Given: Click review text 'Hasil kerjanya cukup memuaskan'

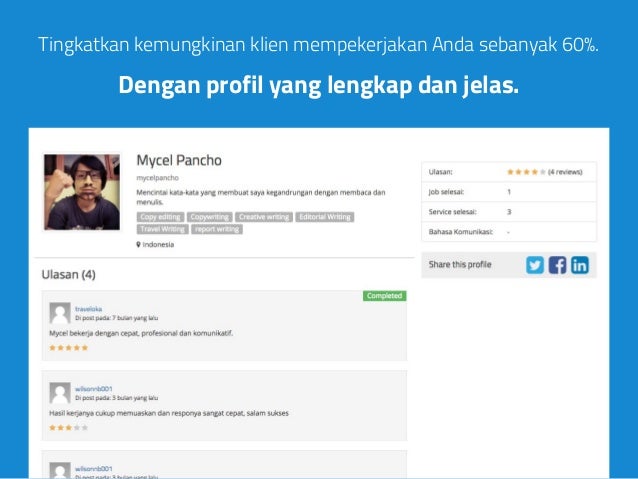Looking at the screenshot, I should click(x=169, y=413).
